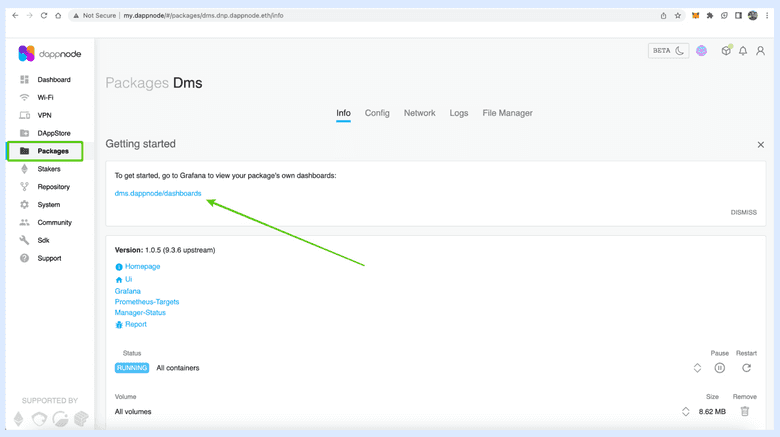
Task: Open the MetaMask fox extension
Action: point(696,16)
